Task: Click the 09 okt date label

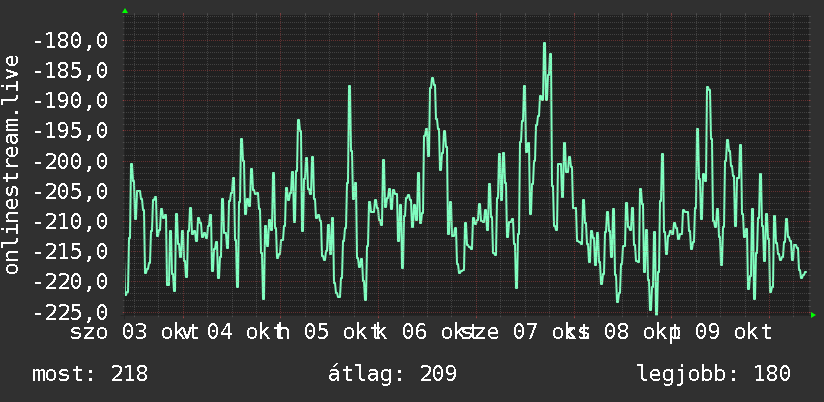Action: click(734, 332)
